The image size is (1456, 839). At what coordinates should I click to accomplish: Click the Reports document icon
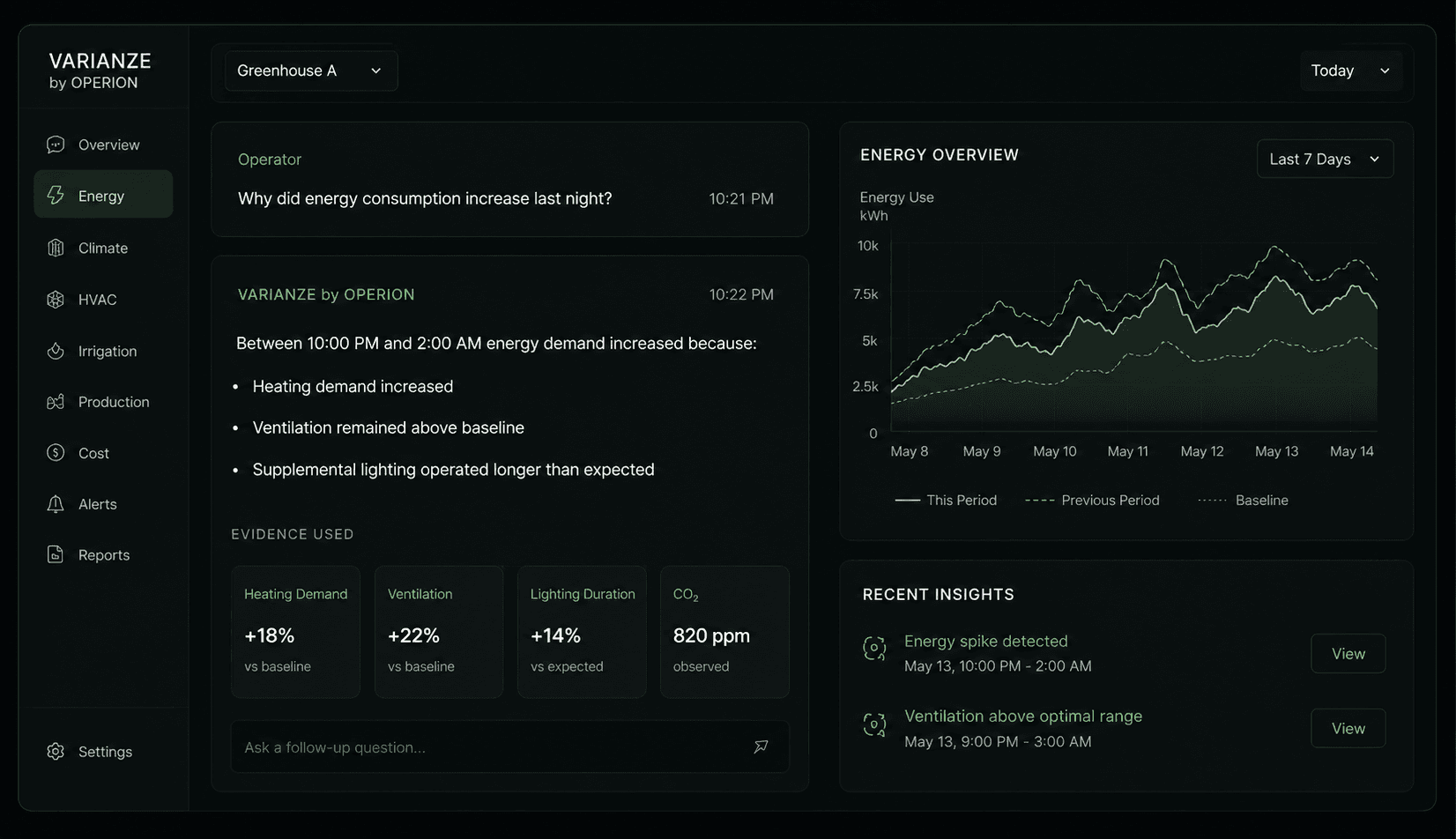(56, 555)
